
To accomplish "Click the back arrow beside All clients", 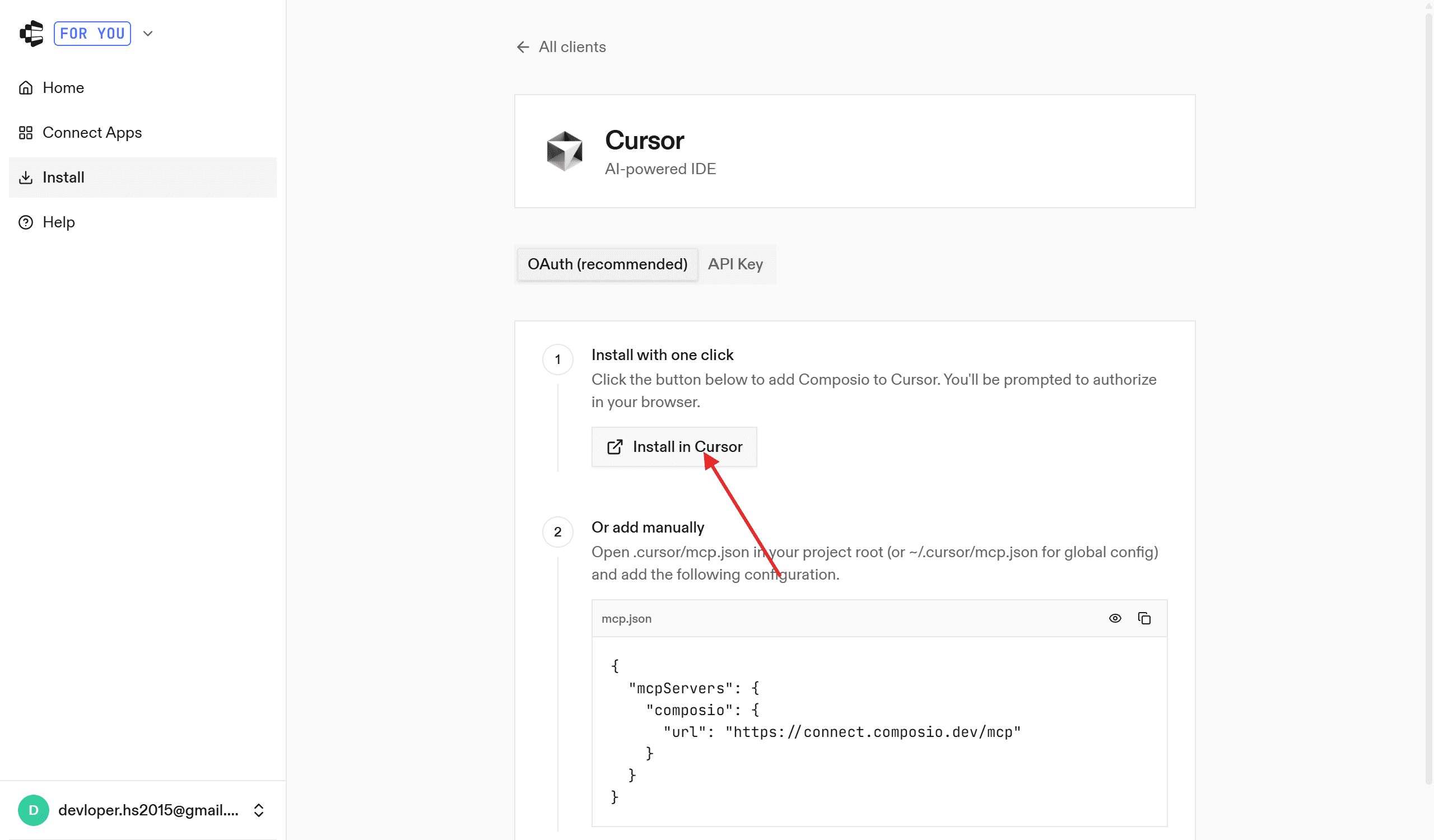I will 523,47.
